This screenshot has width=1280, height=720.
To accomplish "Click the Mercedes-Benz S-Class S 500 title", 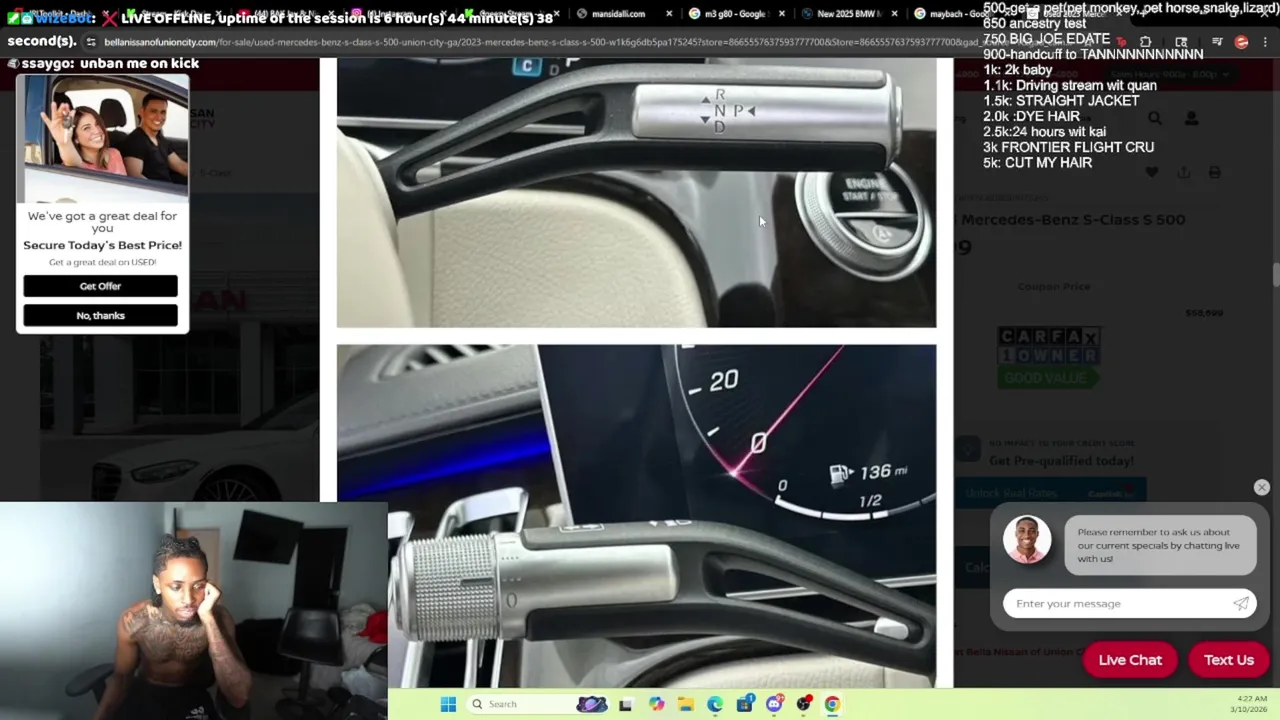I will pos(1073,219).
